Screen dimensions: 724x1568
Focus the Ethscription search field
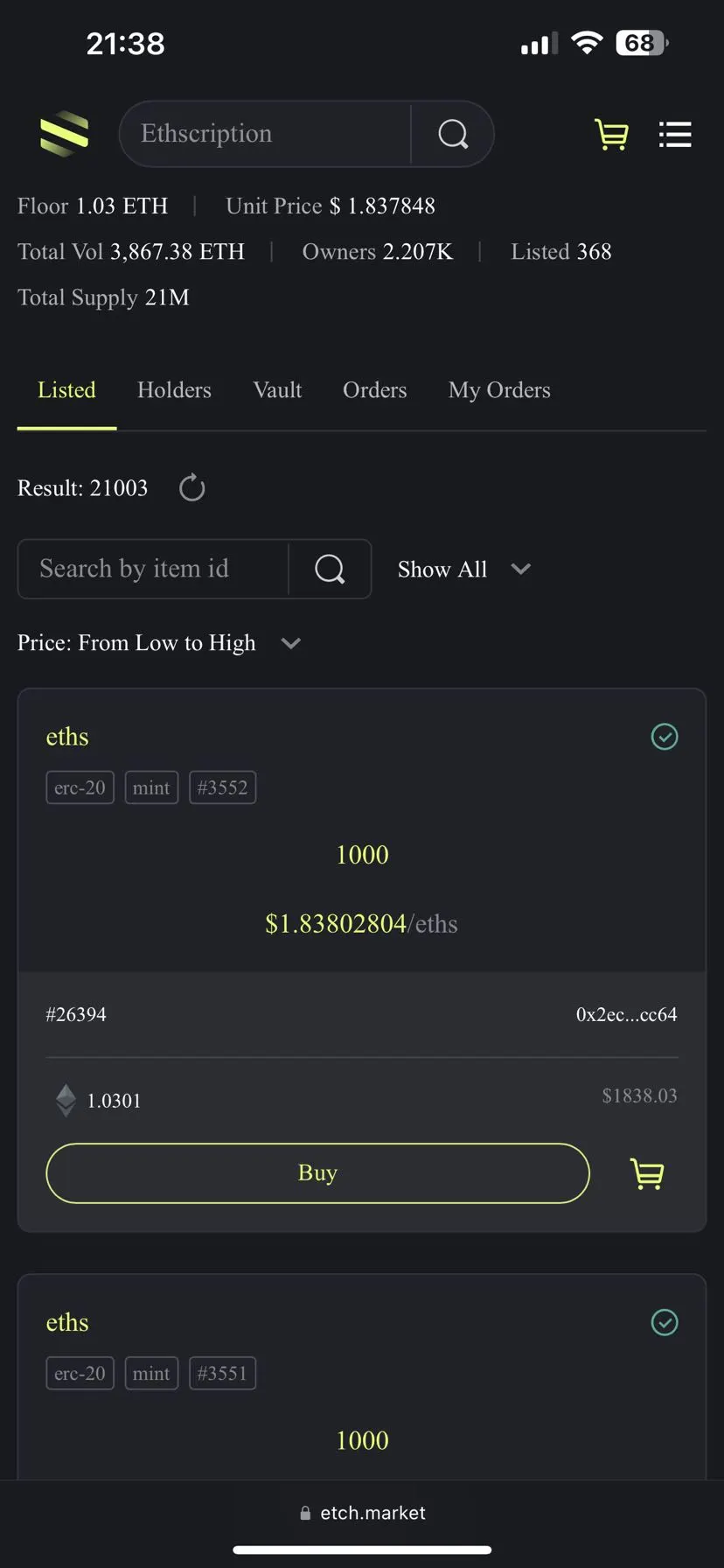266,134
